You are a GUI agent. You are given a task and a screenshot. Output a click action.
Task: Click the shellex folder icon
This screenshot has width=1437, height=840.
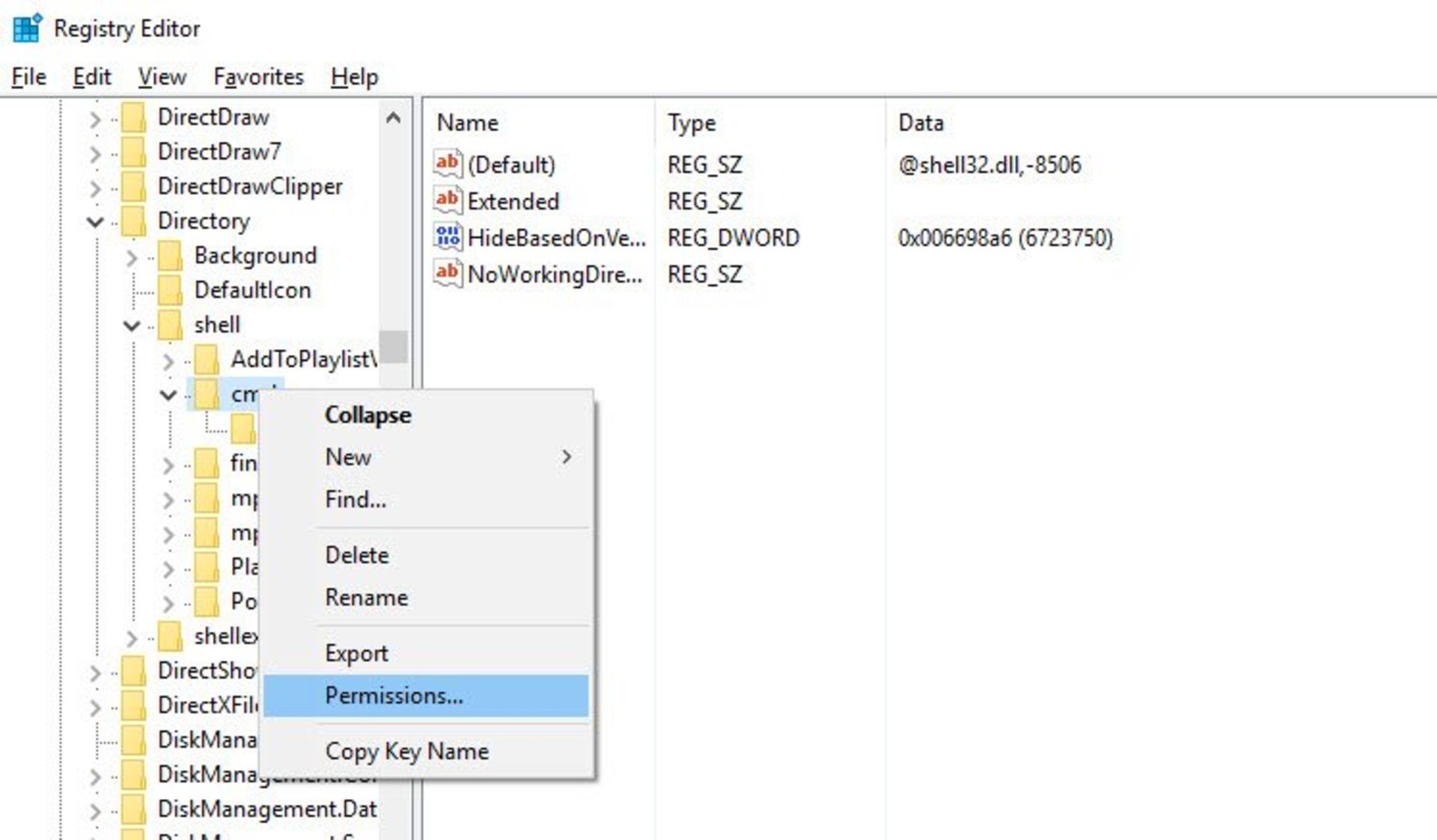point(170,637)
